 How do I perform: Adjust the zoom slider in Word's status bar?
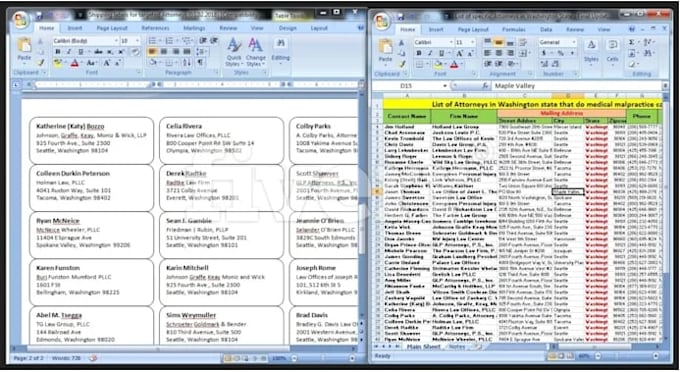point(323,358)
